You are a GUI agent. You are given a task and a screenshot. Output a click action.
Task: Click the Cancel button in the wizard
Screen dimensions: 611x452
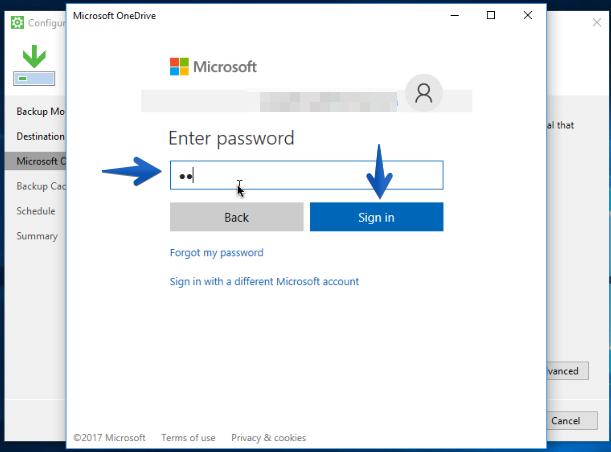[x=572, y=421]
